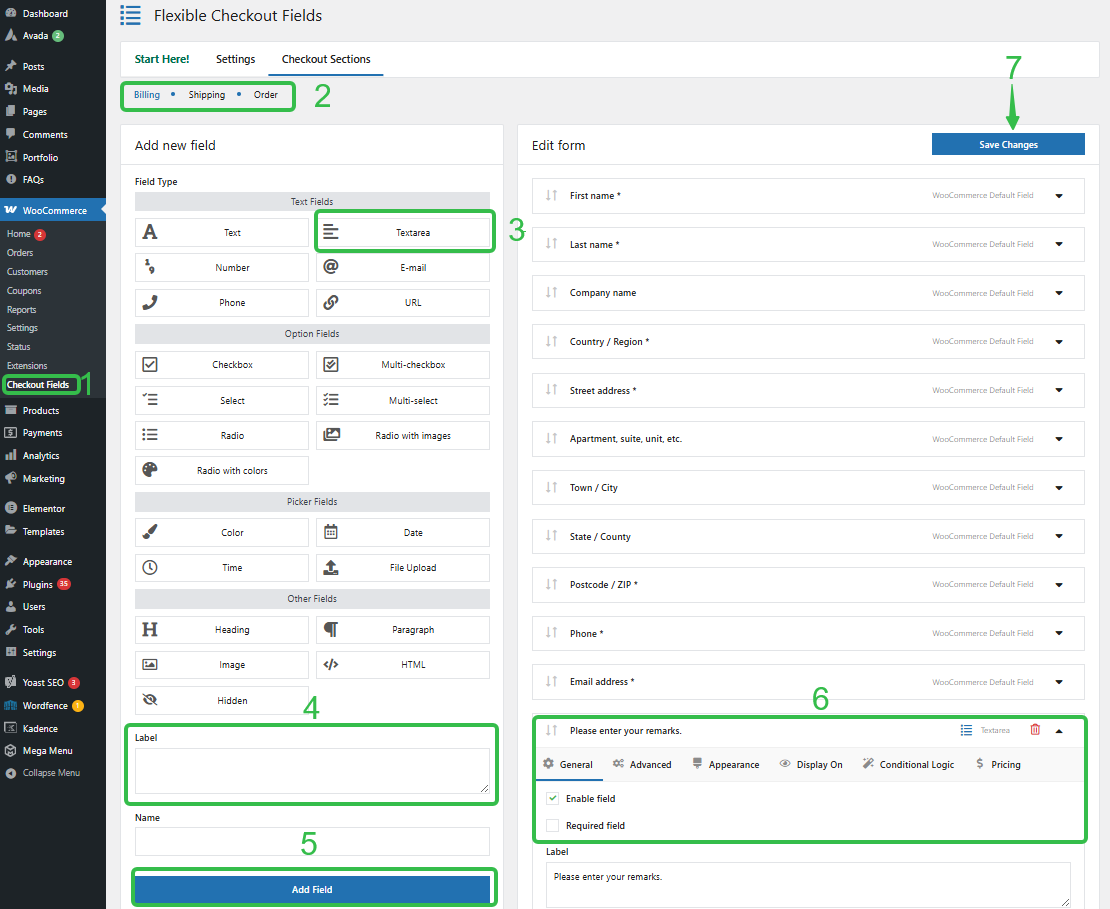Expand the First name field options
Viewport: 1110px width, 909px height.
[x=1059, y=195]
